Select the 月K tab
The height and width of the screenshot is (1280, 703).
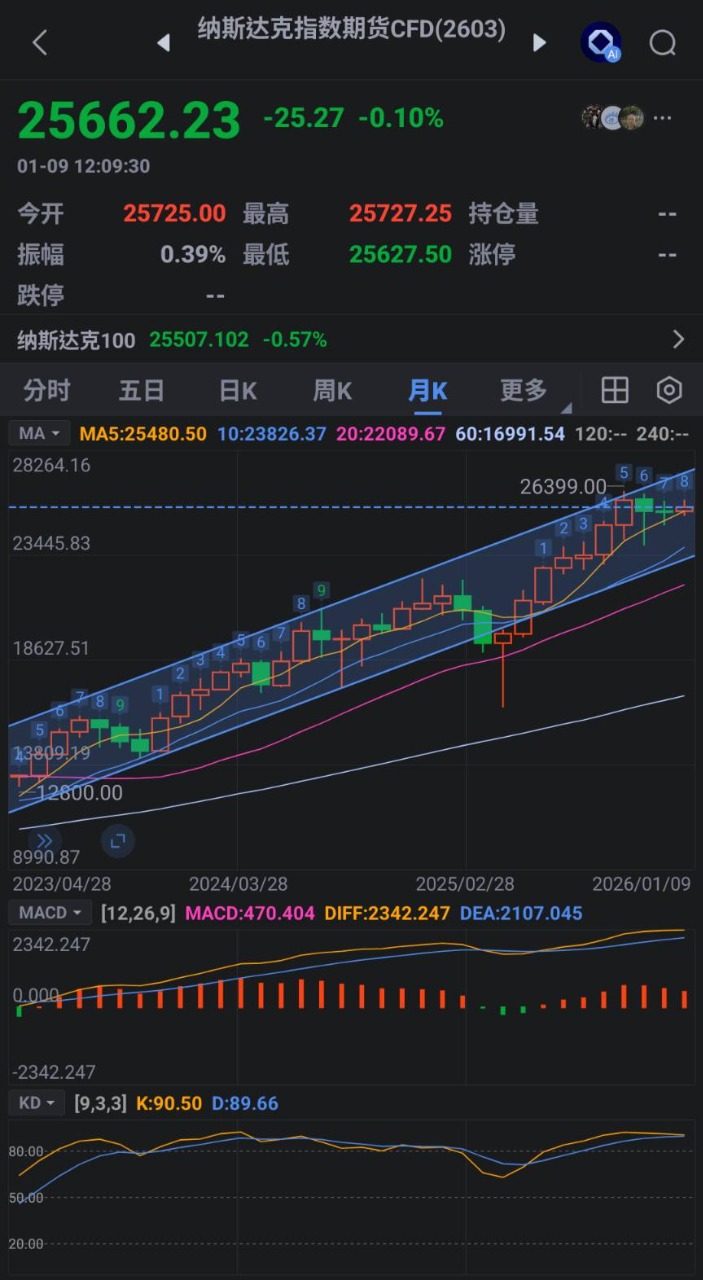[427, 390]
